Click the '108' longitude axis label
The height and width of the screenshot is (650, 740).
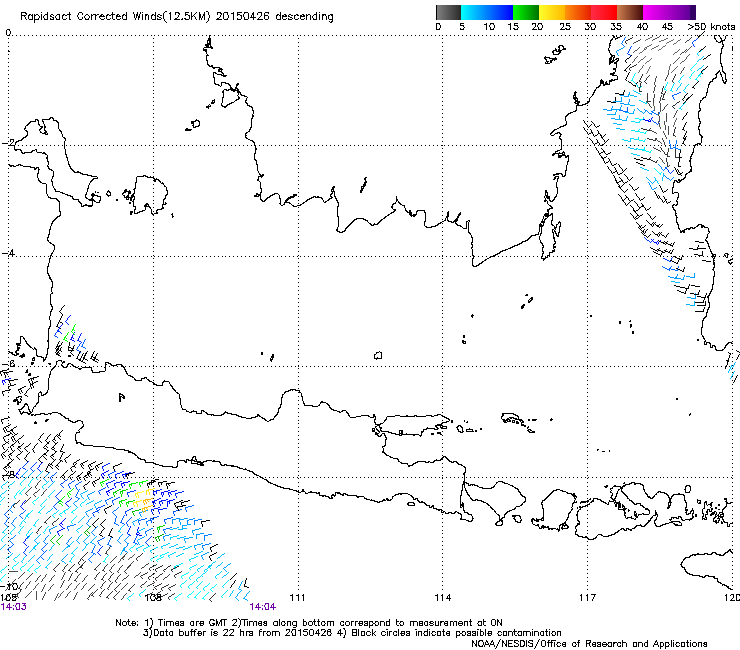pos(153,598)
